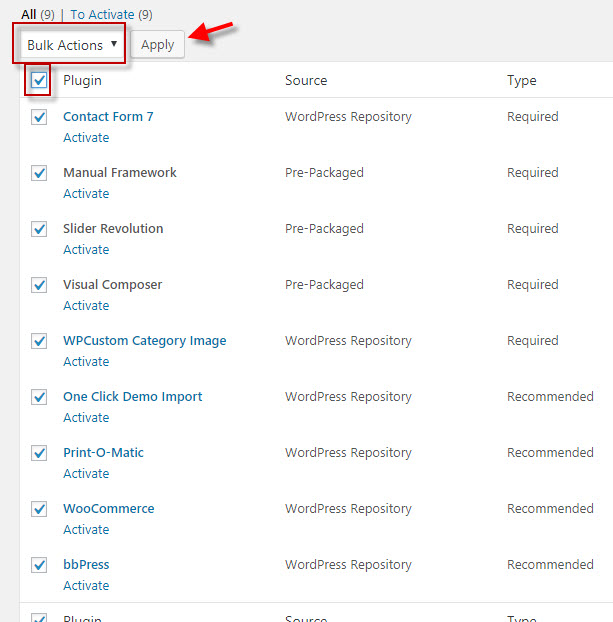Activate the Print-O-Matic plugin
This screenshot has height=622, width=613.
click(x=86, y=474)
